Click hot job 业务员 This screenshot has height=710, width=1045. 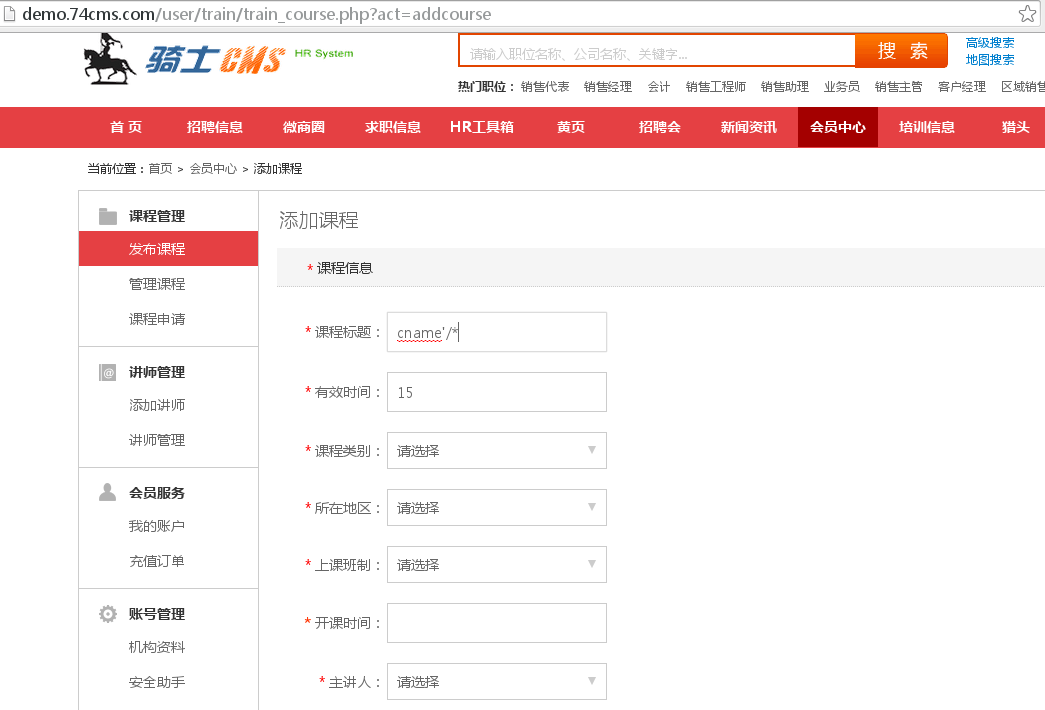841,87
